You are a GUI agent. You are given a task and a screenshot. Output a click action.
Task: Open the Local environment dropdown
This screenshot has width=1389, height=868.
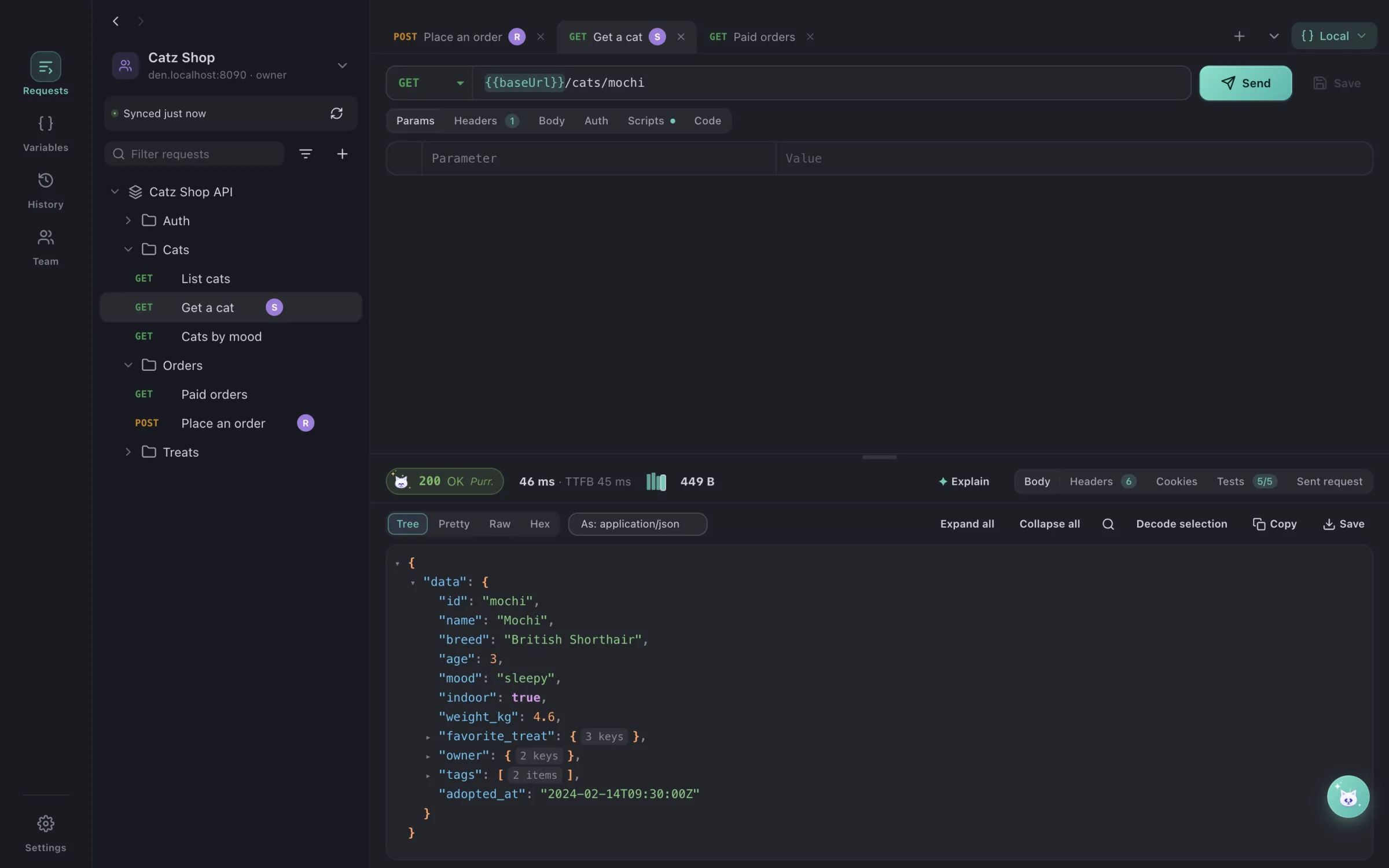click(x=1333, y=36)
